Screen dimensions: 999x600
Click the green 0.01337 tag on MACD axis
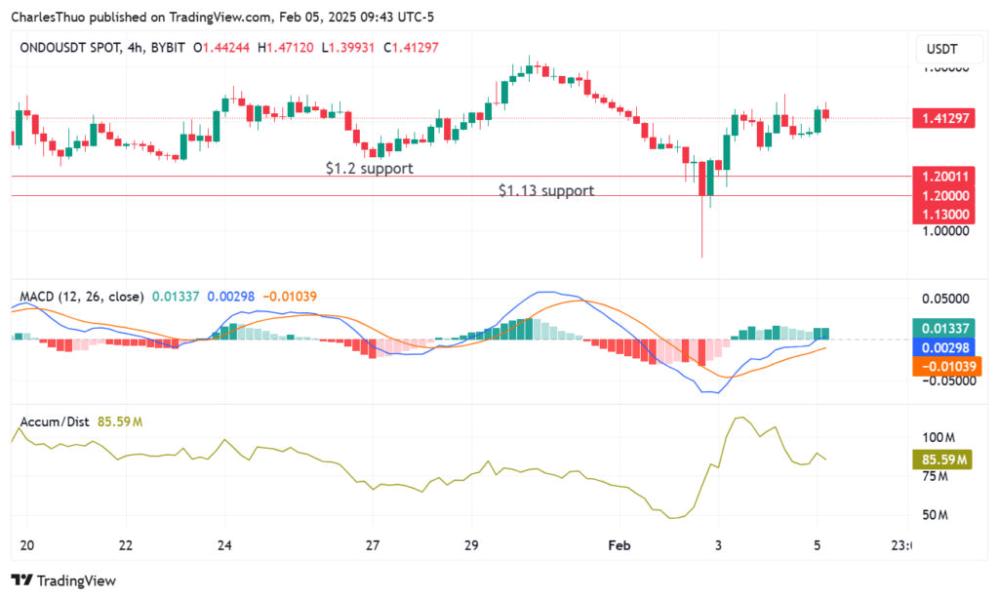(944, 328)
